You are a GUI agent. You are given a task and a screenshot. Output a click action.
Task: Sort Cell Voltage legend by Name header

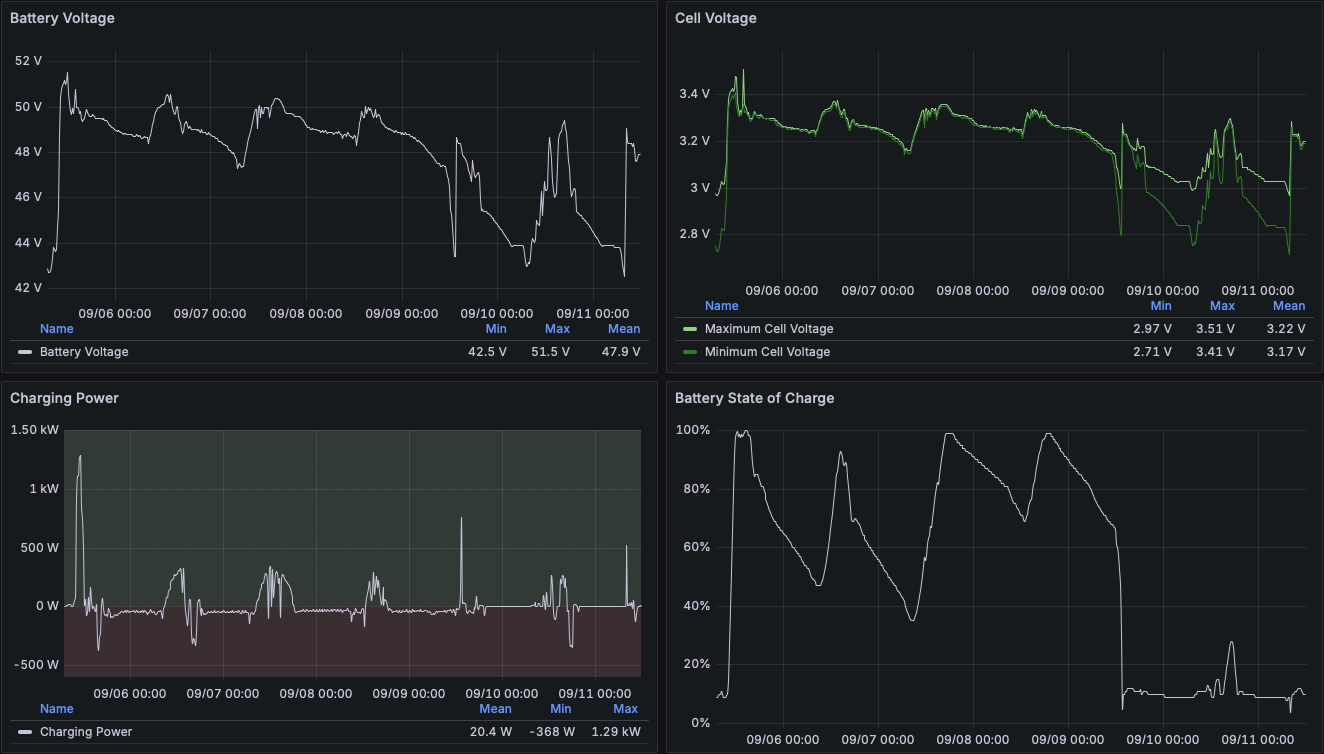(x=721, y=306)
